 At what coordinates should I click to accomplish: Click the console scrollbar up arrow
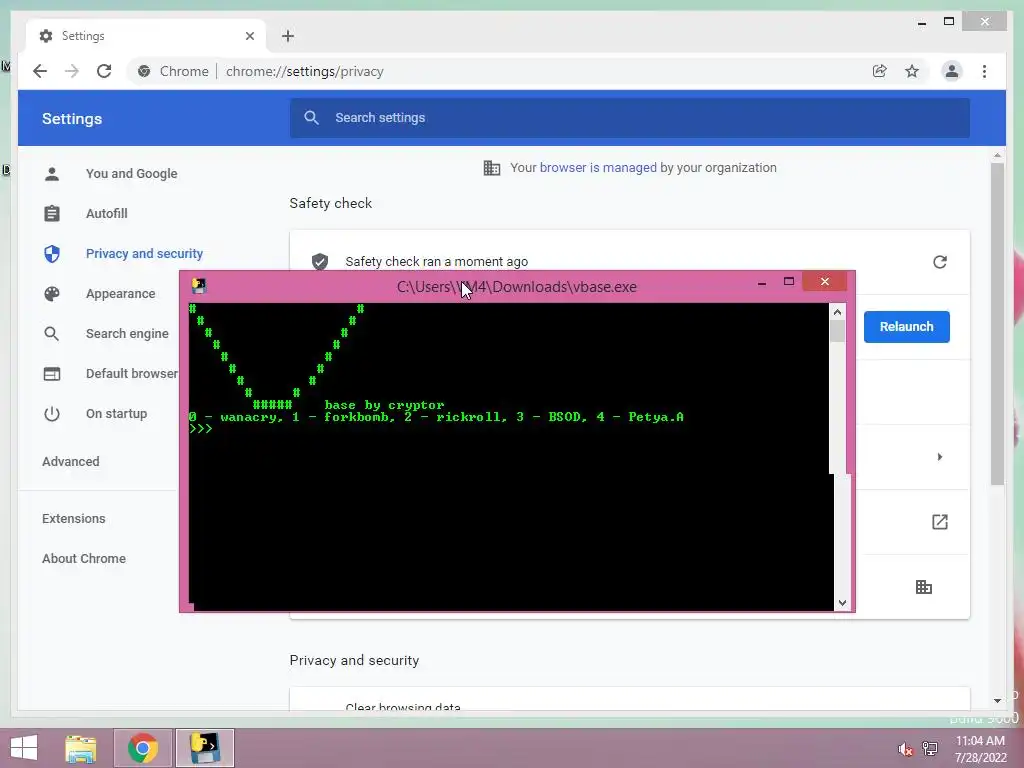tap(837, 312)
